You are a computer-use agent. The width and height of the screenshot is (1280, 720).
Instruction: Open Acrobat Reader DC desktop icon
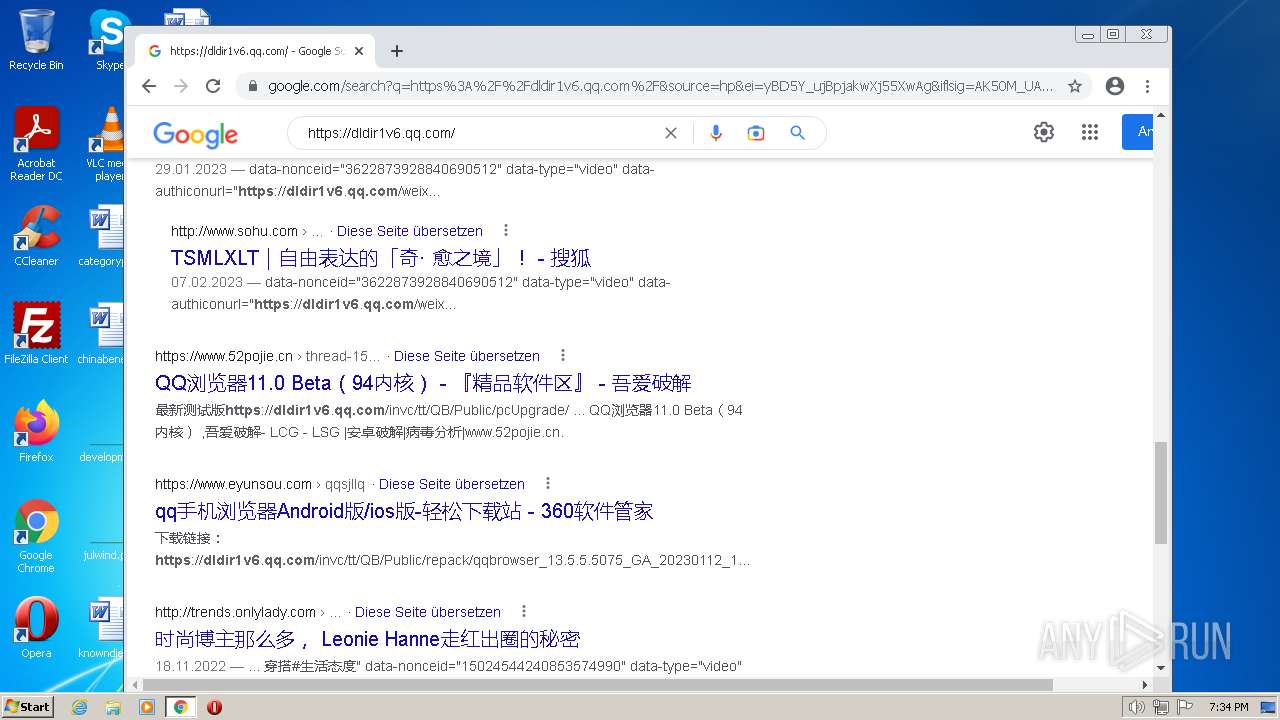[x=36, y=145]
